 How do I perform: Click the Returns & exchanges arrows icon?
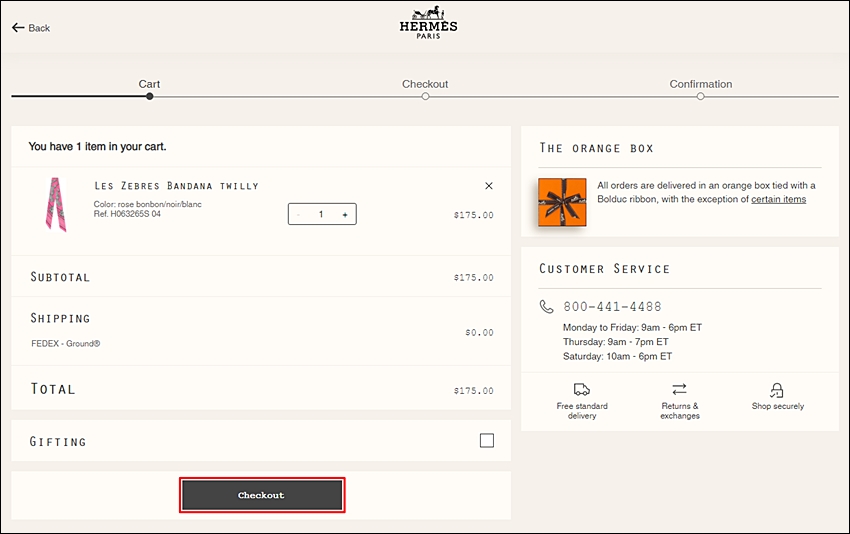[679, 389]
